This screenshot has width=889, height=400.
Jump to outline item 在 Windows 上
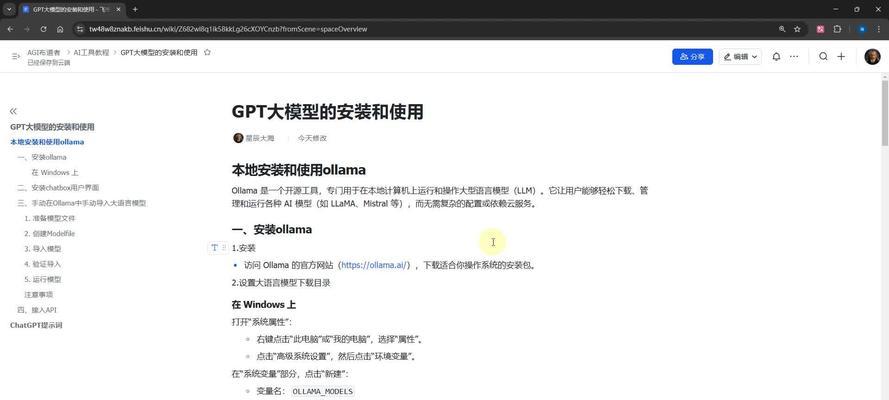[55, 172]
